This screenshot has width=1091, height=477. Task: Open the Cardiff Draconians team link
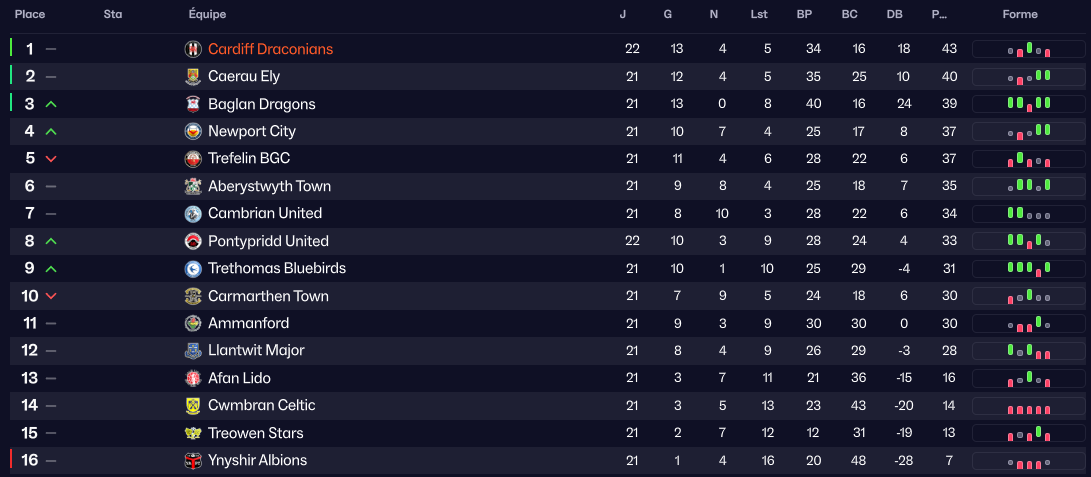(270, 49)
